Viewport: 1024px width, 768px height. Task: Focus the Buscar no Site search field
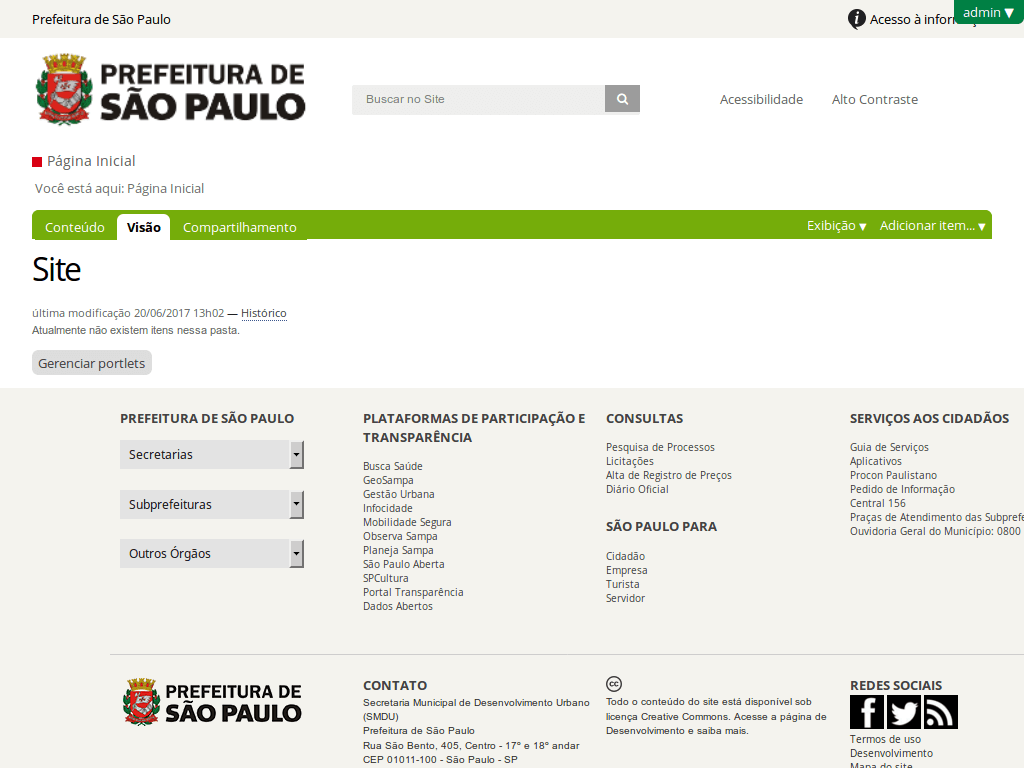pos(478,99)
